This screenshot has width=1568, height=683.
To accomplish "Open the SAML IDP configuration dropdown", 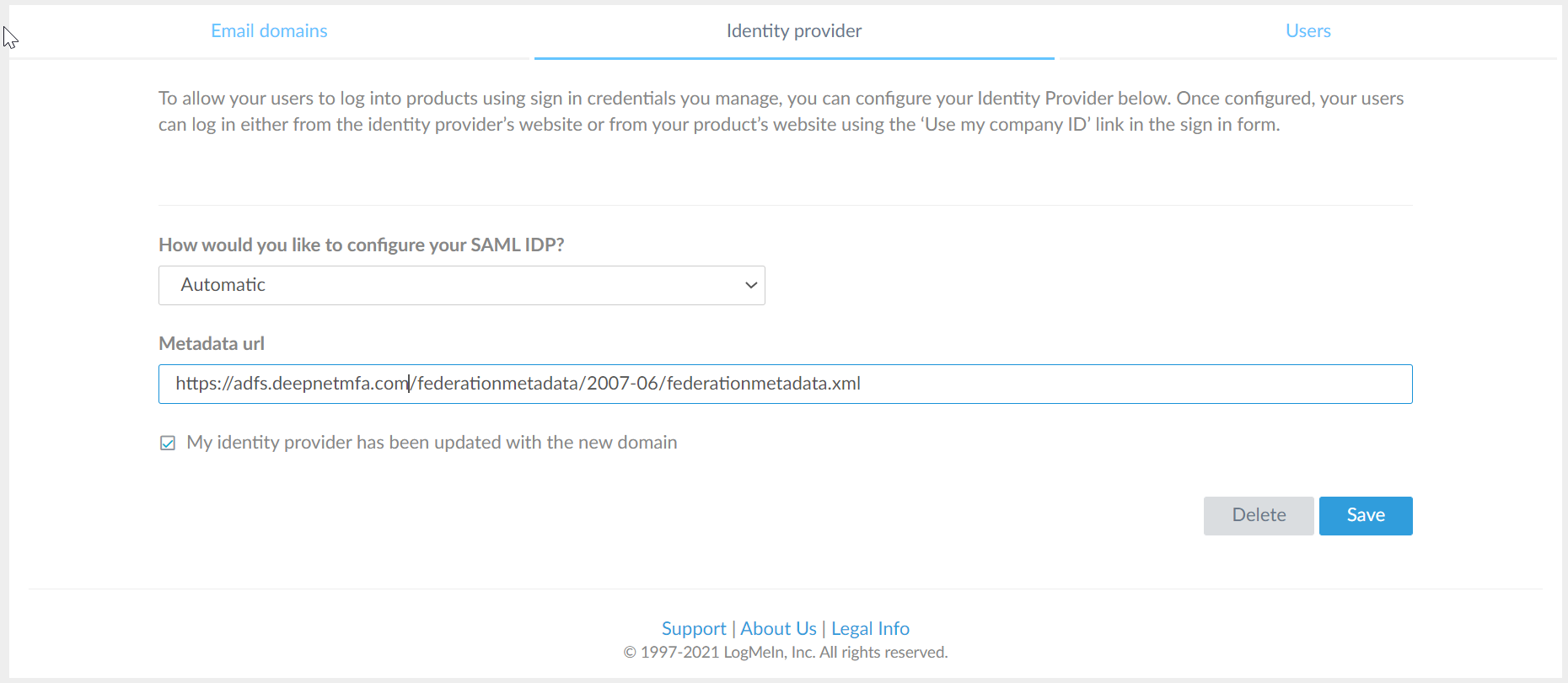I will coord(461,285).
